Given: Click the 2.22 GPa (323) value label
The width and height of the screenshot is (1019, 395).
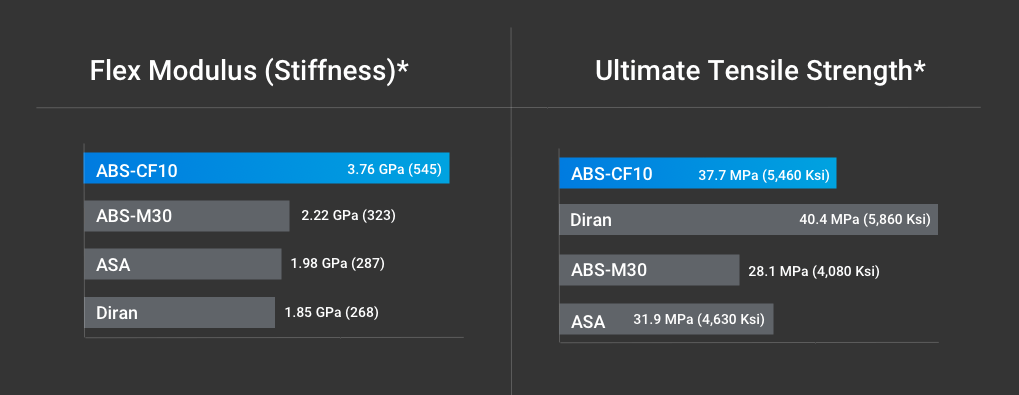Looking at the screenshot, I should [348, 216].
